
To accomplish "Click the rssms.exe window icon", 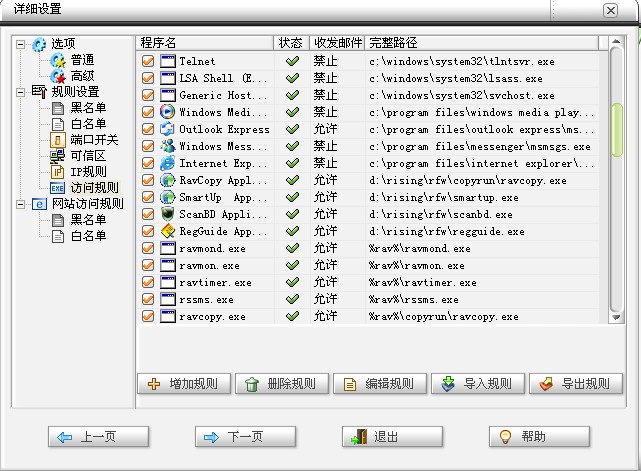I will (x=168, y=300).
